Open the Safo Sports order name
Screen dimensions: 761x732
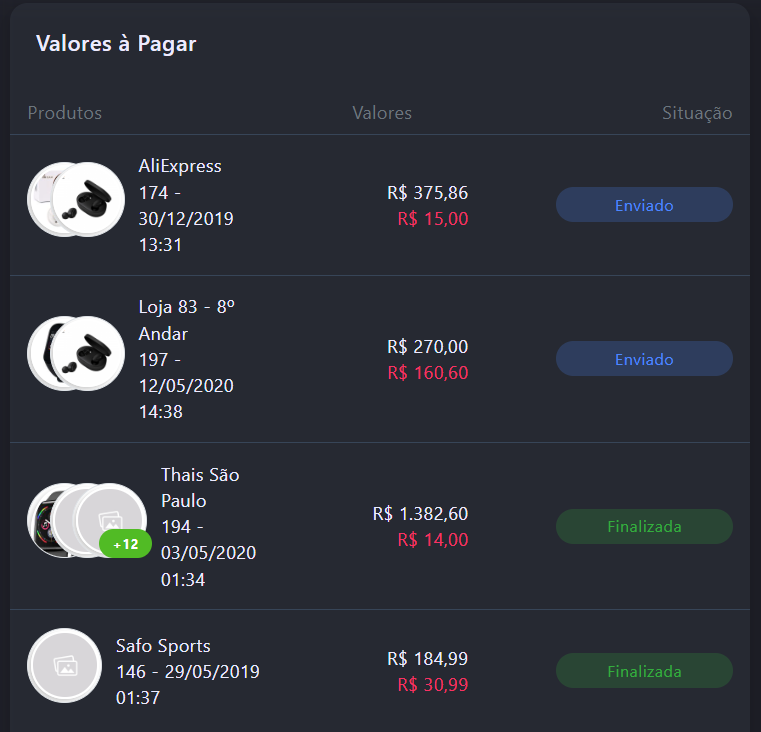tap(163, 646)
